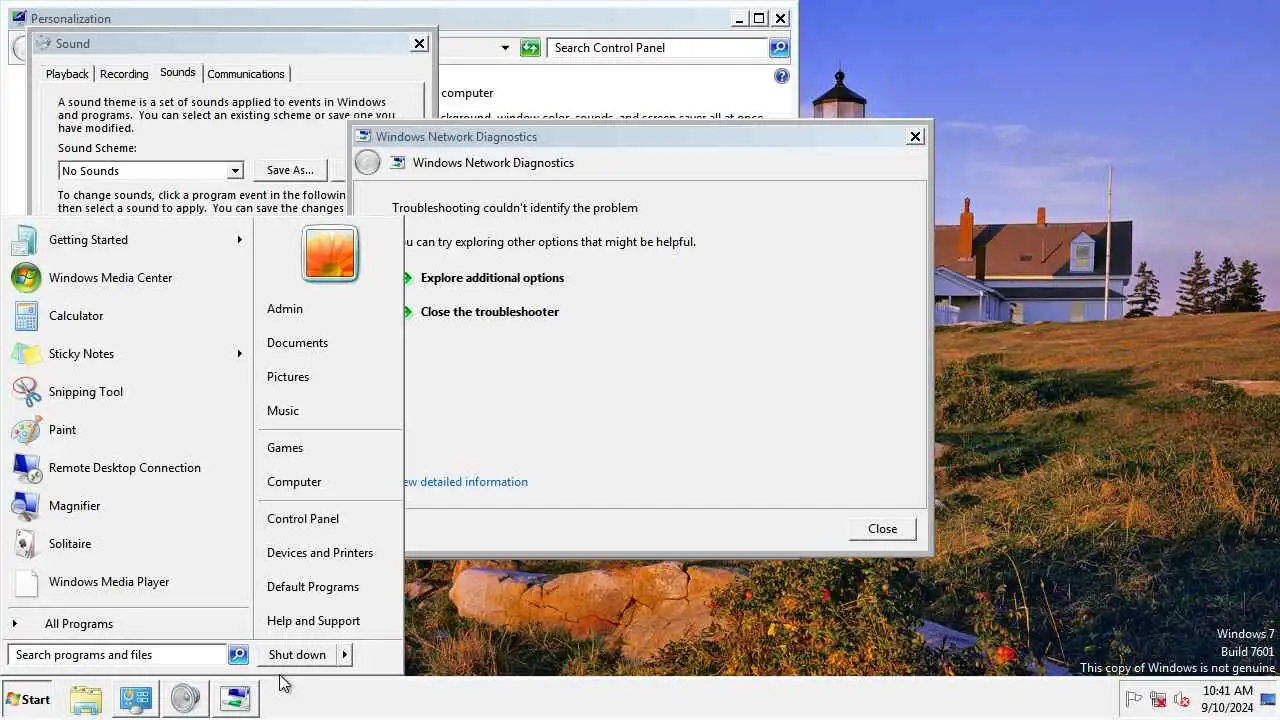The image size is (1280, 720).
Task: Open Pictures from Start menu
Action: 288,377
